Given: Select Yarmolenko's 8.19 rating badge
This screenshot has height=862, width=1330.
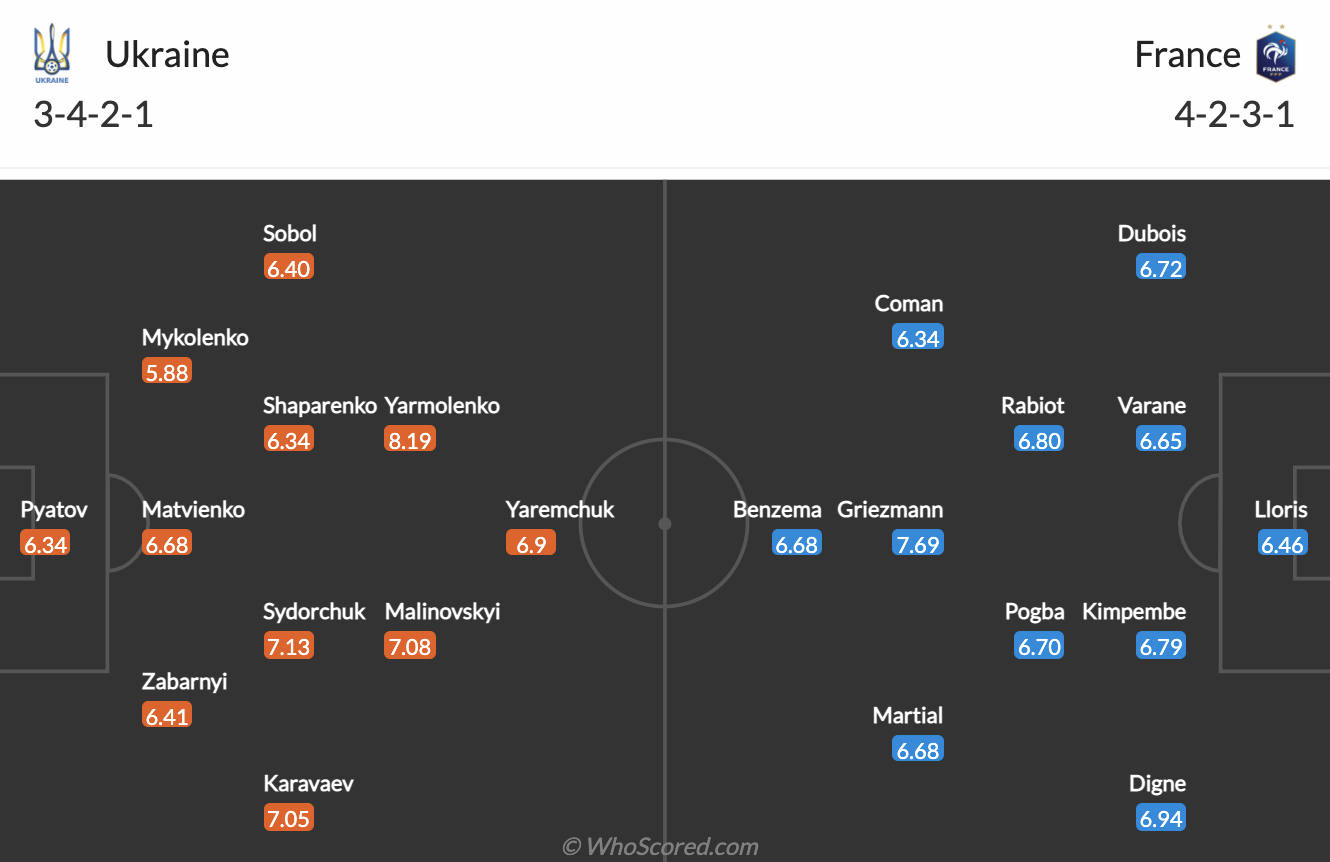Looking at the screenshot, I should (410, 440).
